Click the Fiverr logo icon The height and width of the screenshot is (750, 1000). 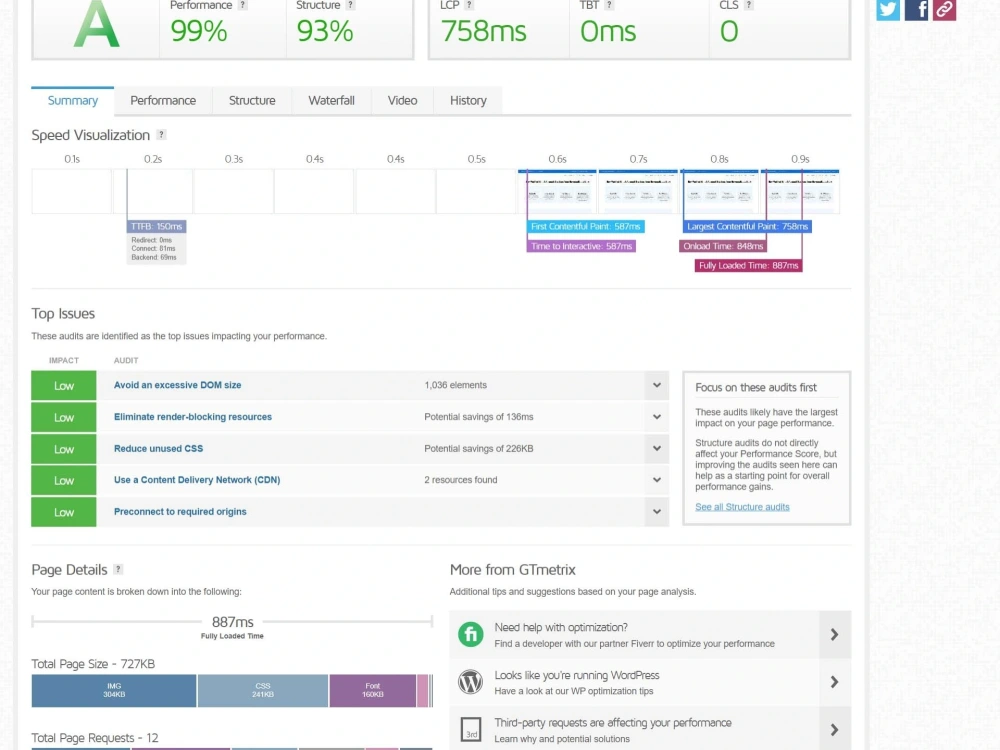[x=471, y=635]
